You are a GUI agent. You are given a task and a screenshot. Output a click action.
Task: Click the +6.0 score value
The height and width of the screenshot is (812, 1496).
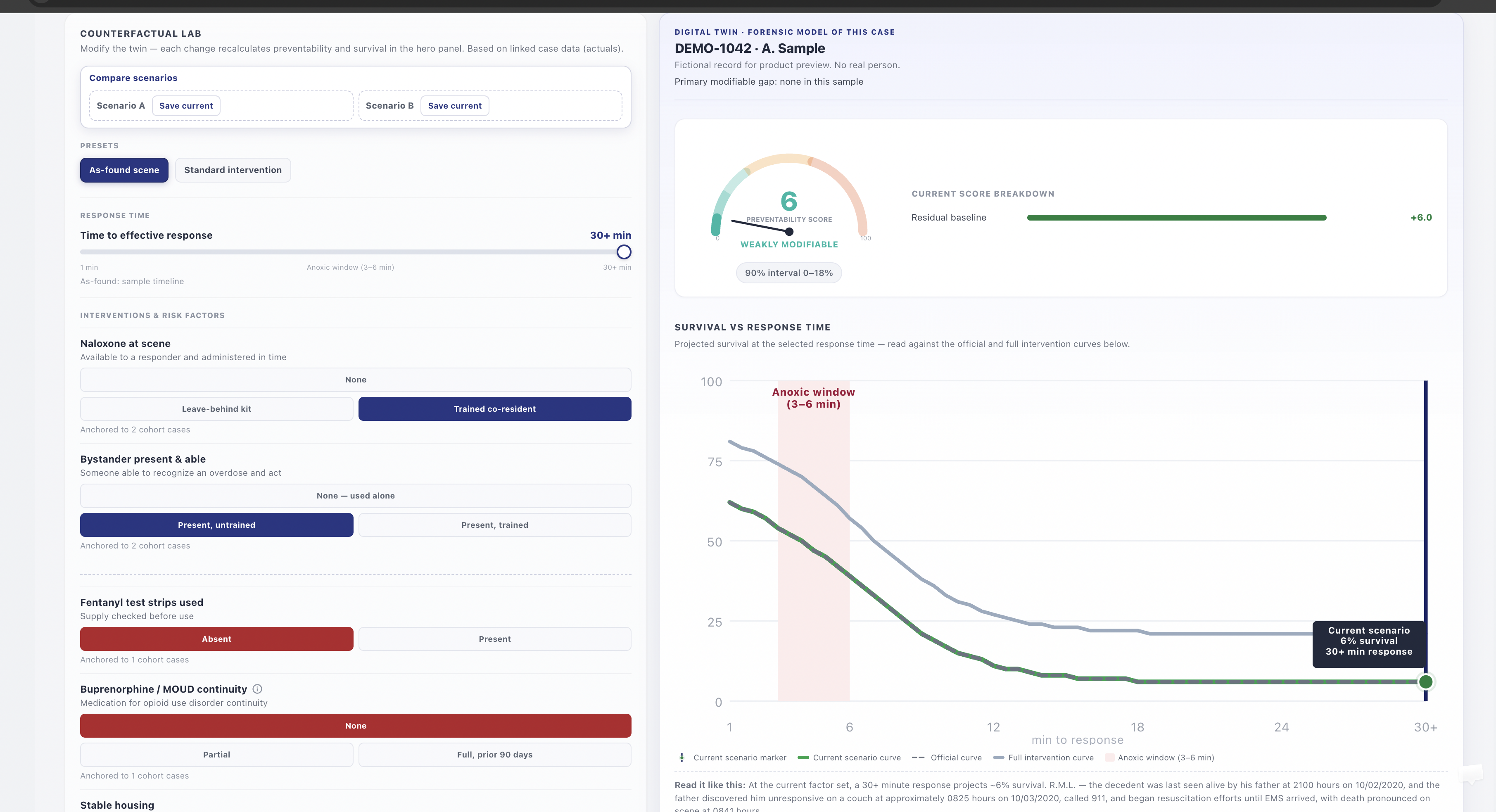pyautogui.click(x=1421, y=218)
